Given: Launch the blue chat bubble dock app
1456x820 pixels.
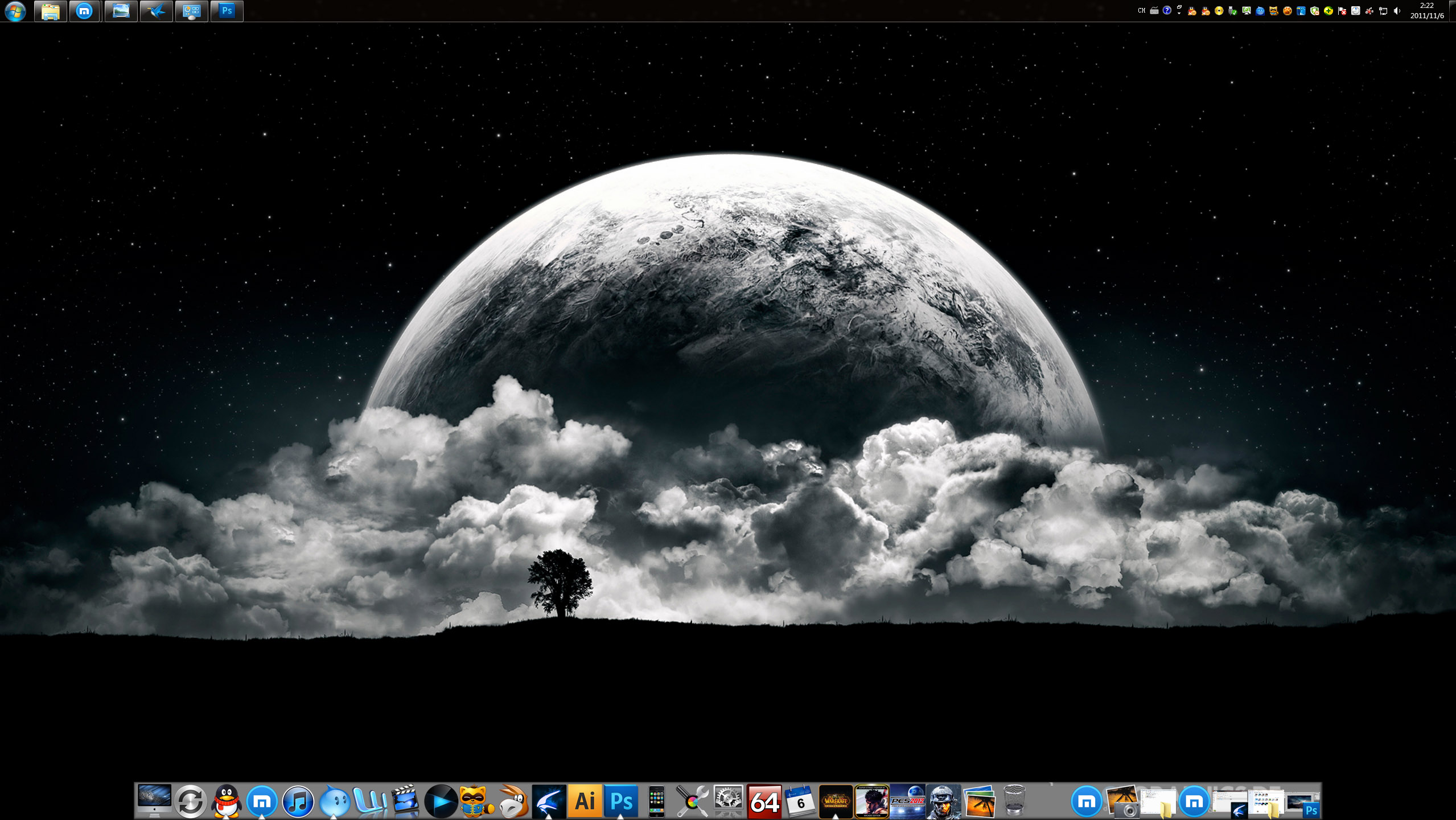Looking at the screenshot, I should point(334,802).
